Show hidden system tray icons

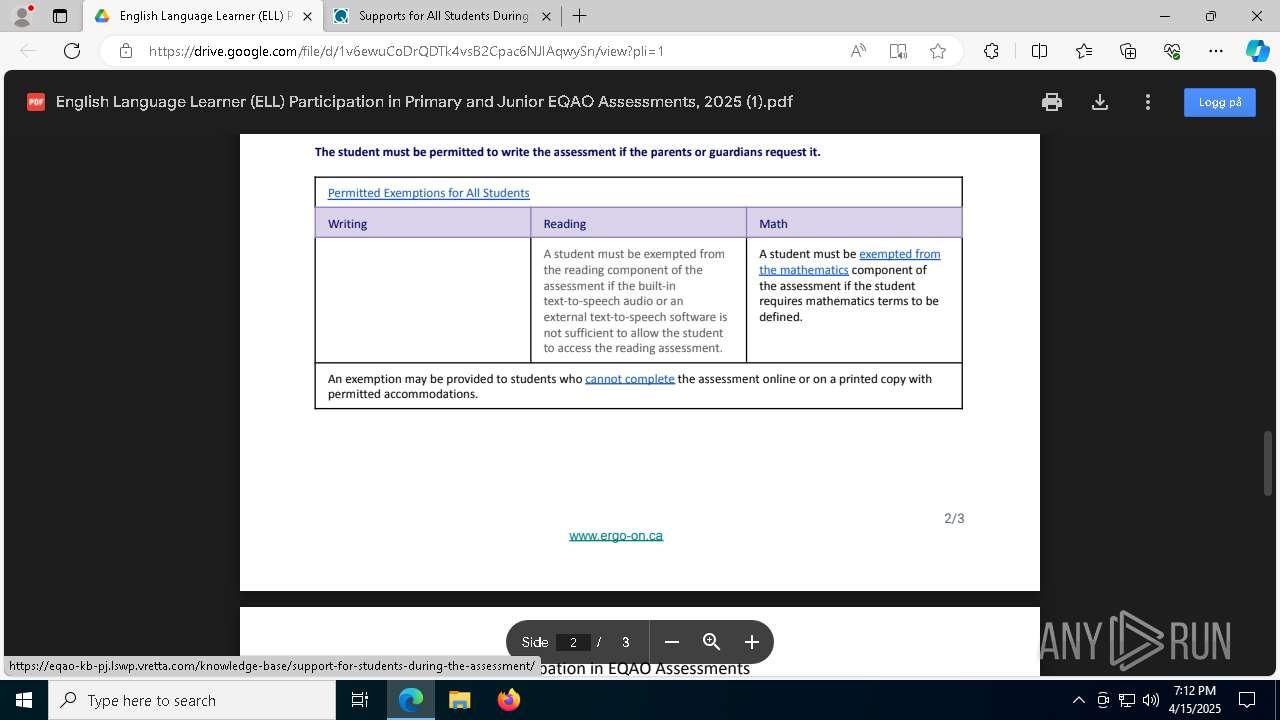[x=1078, y=700]
